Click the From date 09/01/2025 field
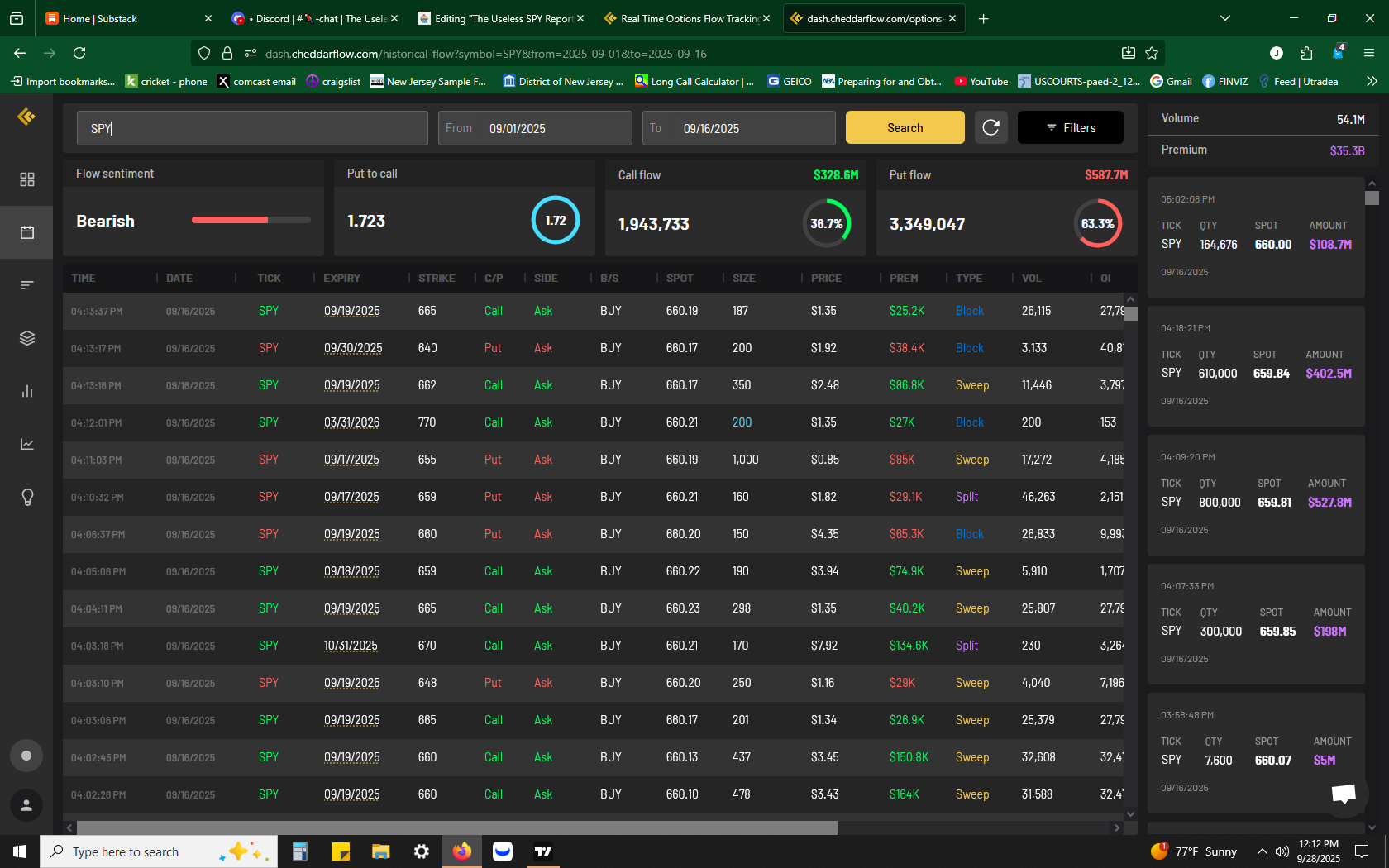Image resolution: width=1389 pixels, height=868 pixels. click(x=535, y=128)
